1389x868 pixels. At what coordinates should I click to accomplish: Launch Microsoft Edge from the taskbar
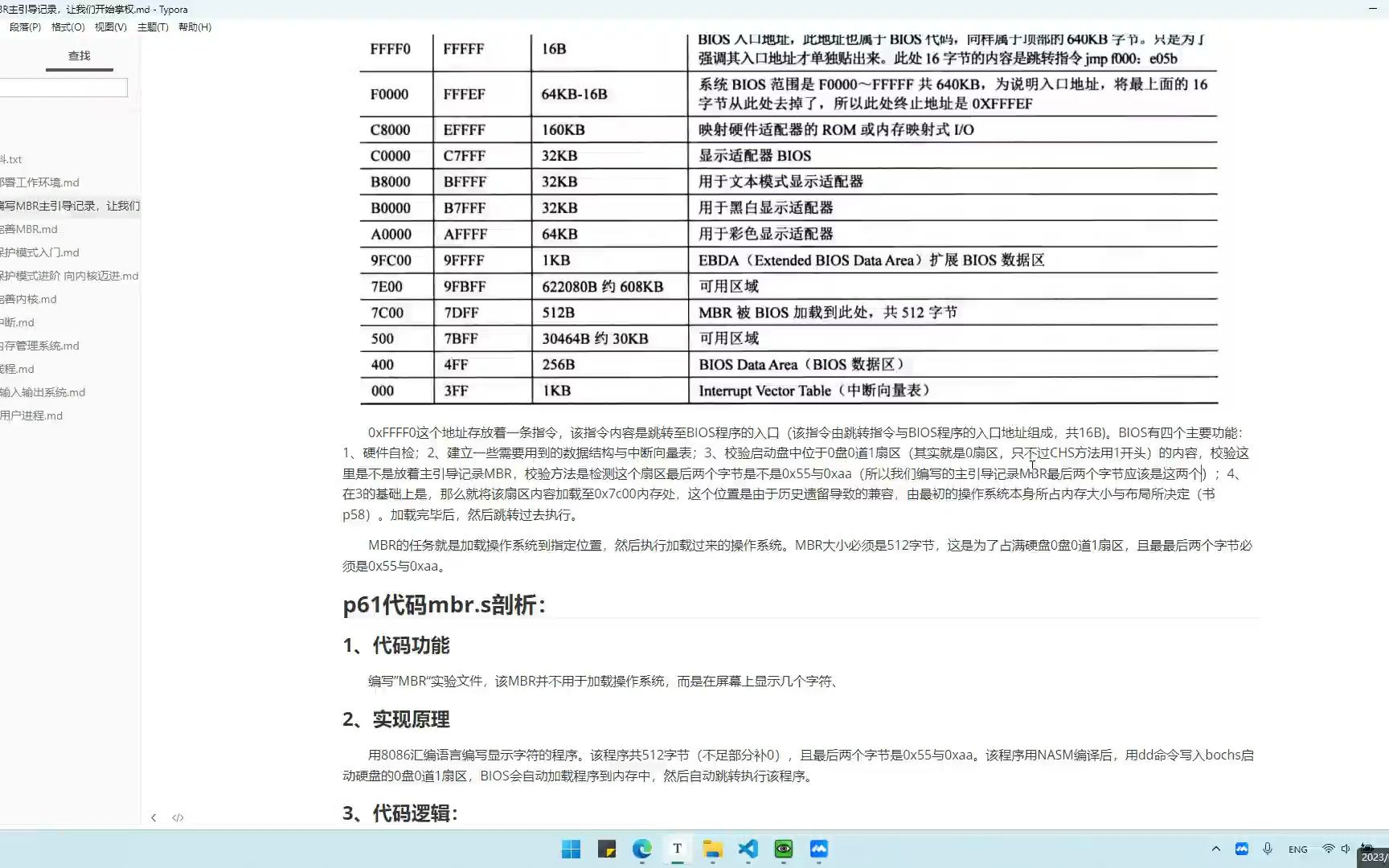[x=641, y=849]
